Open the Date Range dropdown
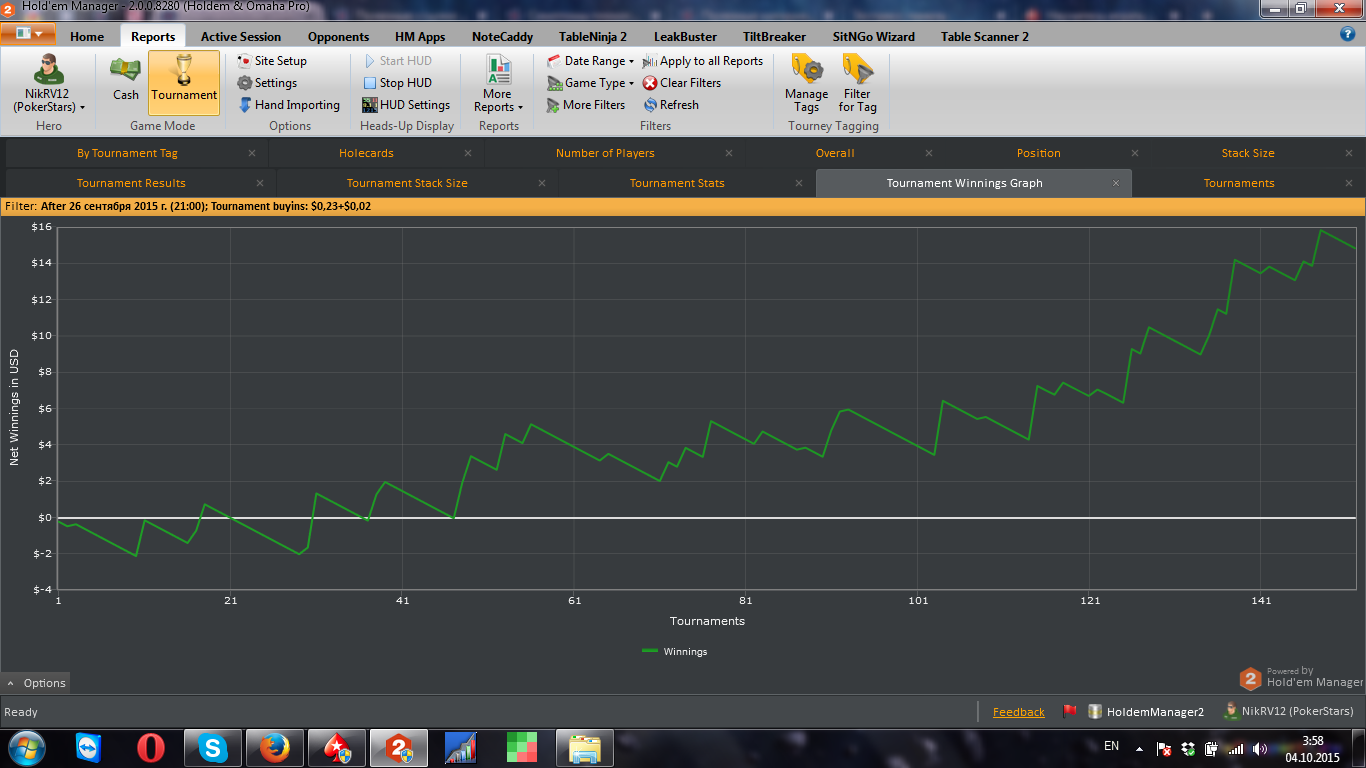 tap(591, 61)
